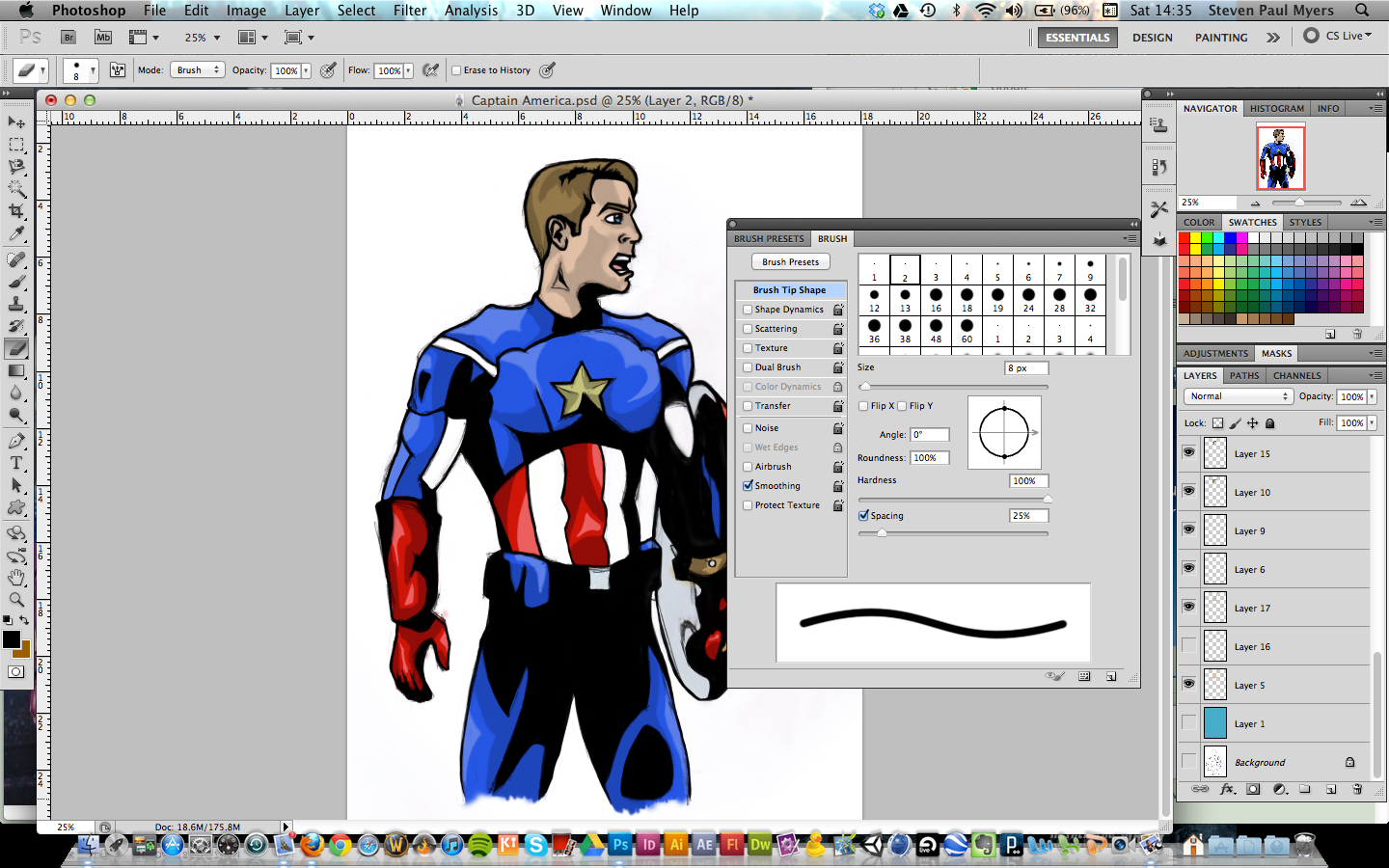1389x868 pixels.
Task: Expand more workspaces chevron
Action: click(1273, 38)
